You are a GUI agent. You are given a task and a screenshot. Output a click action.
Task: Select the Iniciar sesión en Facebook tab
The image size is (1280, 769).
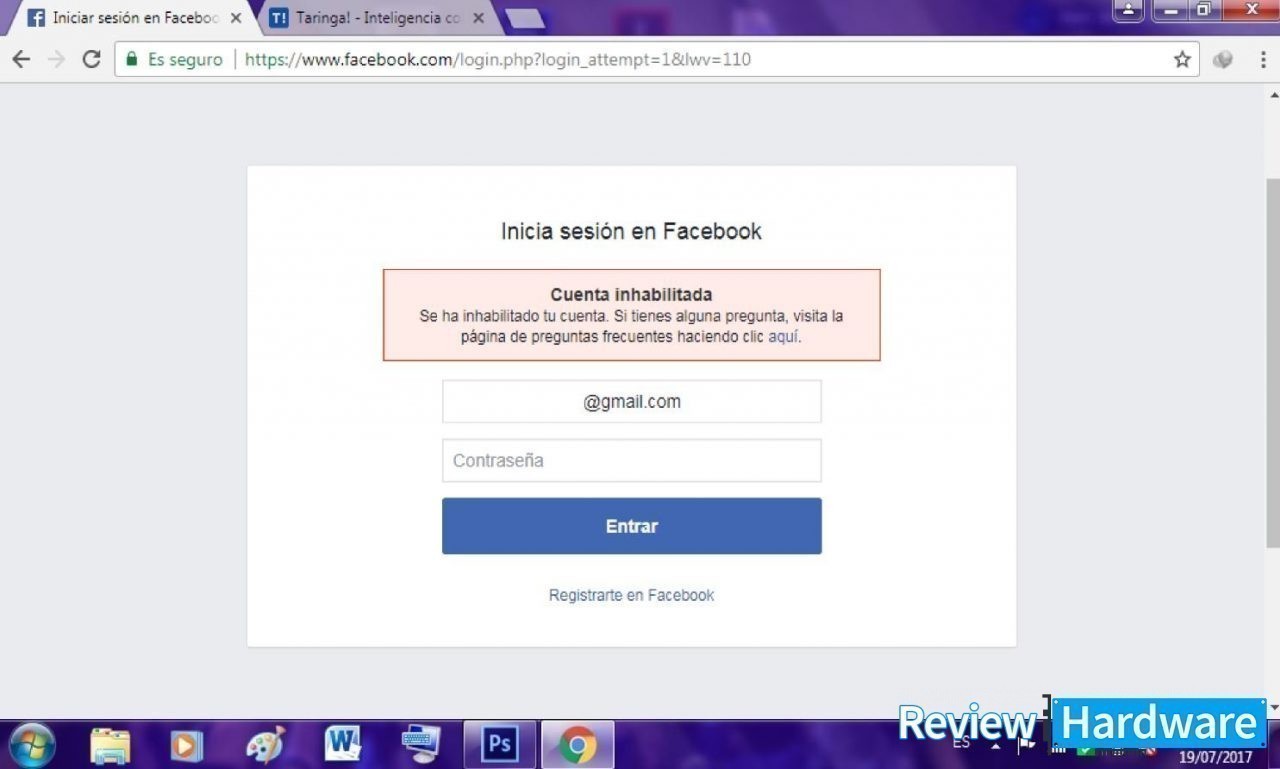135,18
